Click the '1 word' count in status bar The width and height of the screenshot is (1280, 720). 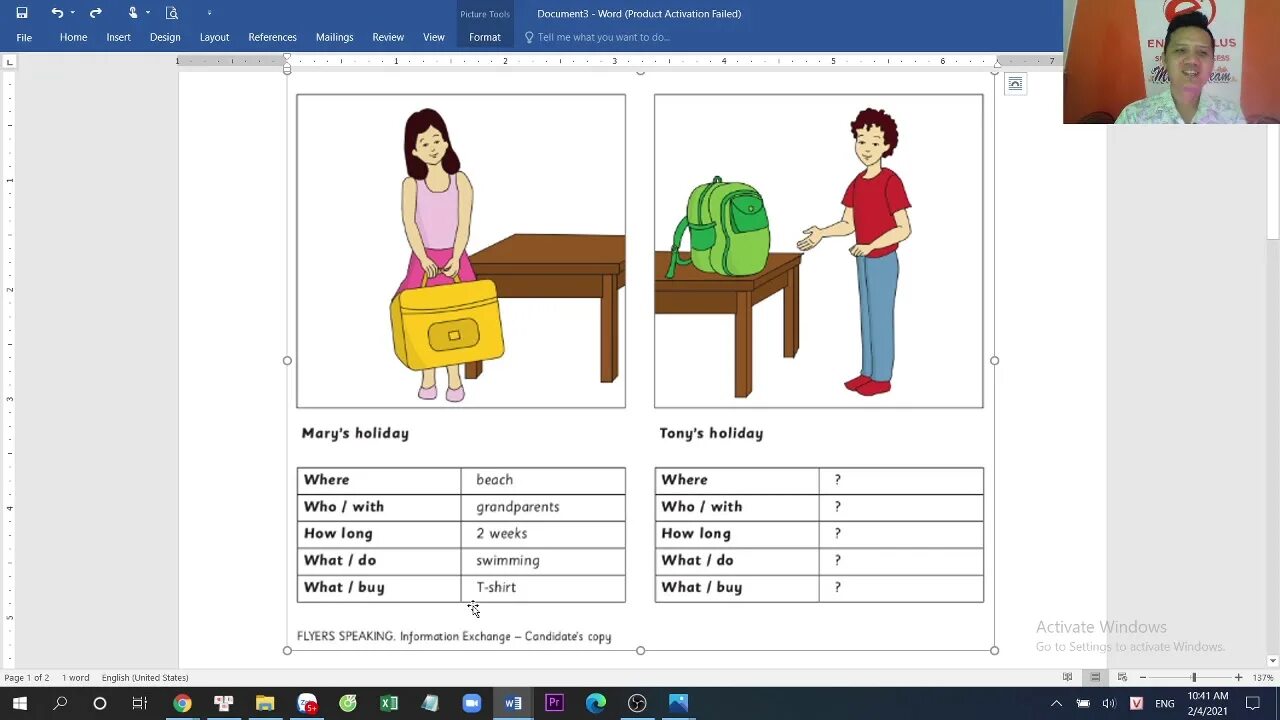[75, 678]
